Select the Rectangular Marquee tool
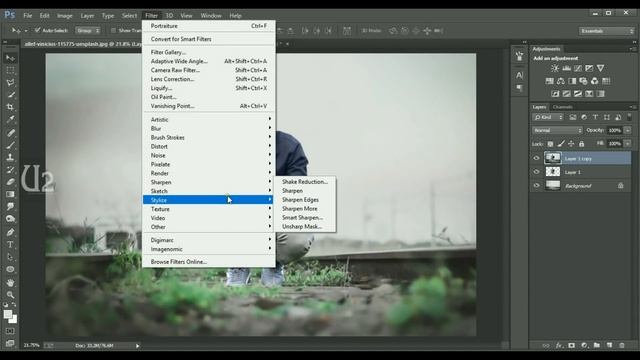The width and height of the screenshot is (640, 360). click(10, 70)
